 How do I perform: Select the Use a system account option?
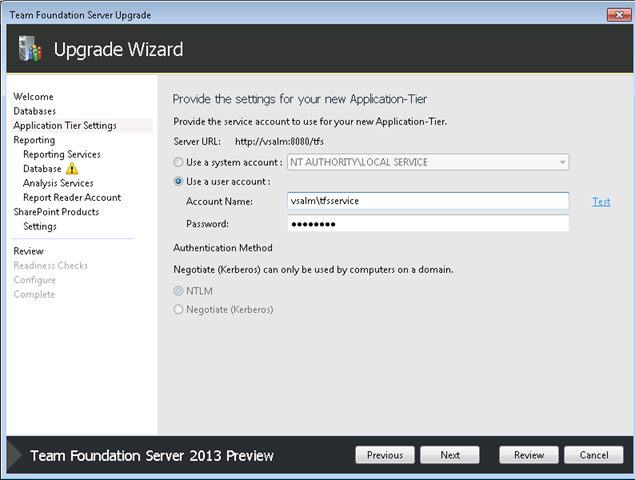[178, 162]
